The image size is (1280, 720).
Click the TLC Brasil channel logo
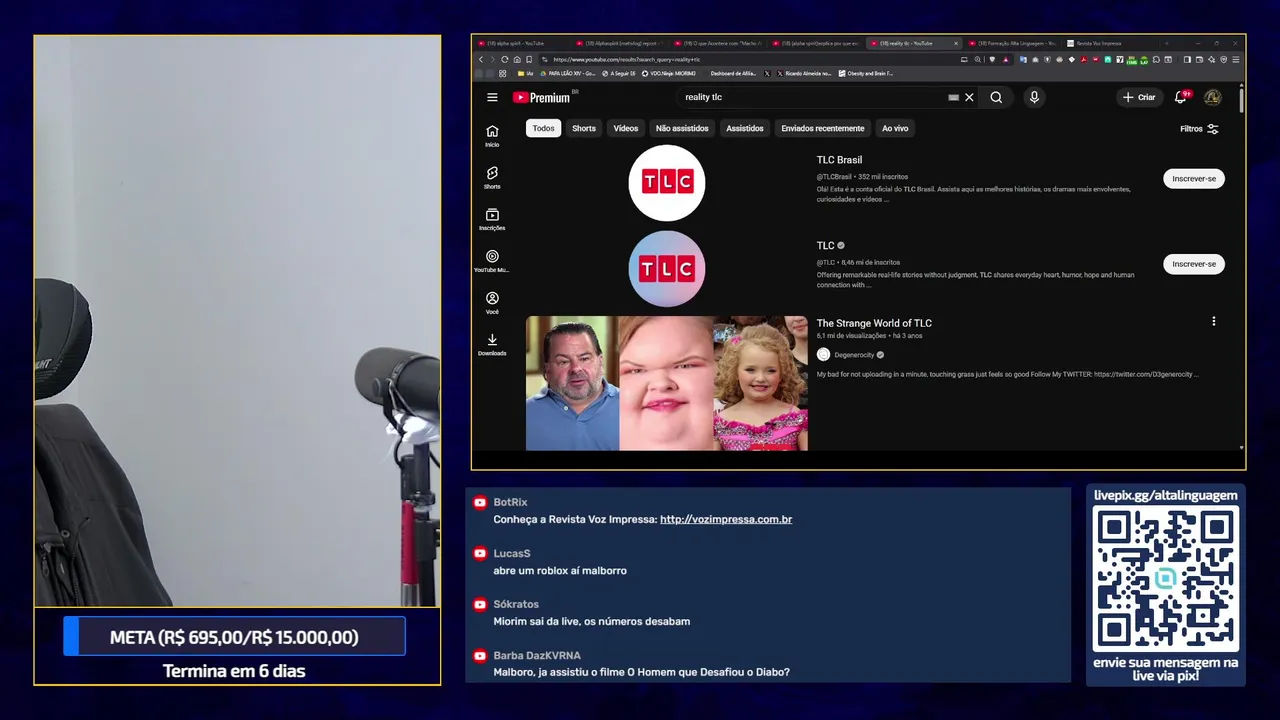click(667, 182)
